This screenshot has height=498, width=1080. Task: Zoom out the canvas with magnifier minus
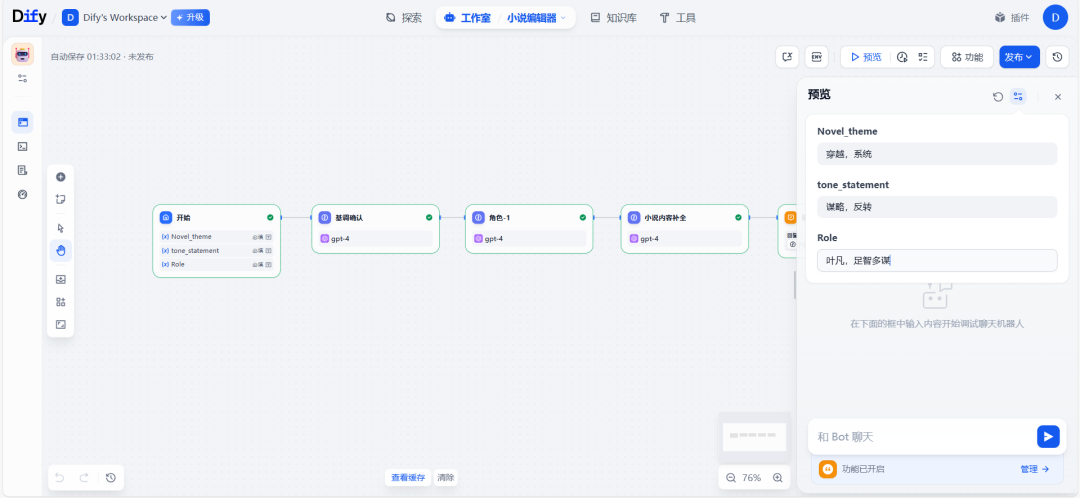pyautogui.click(x=731, y=478)
